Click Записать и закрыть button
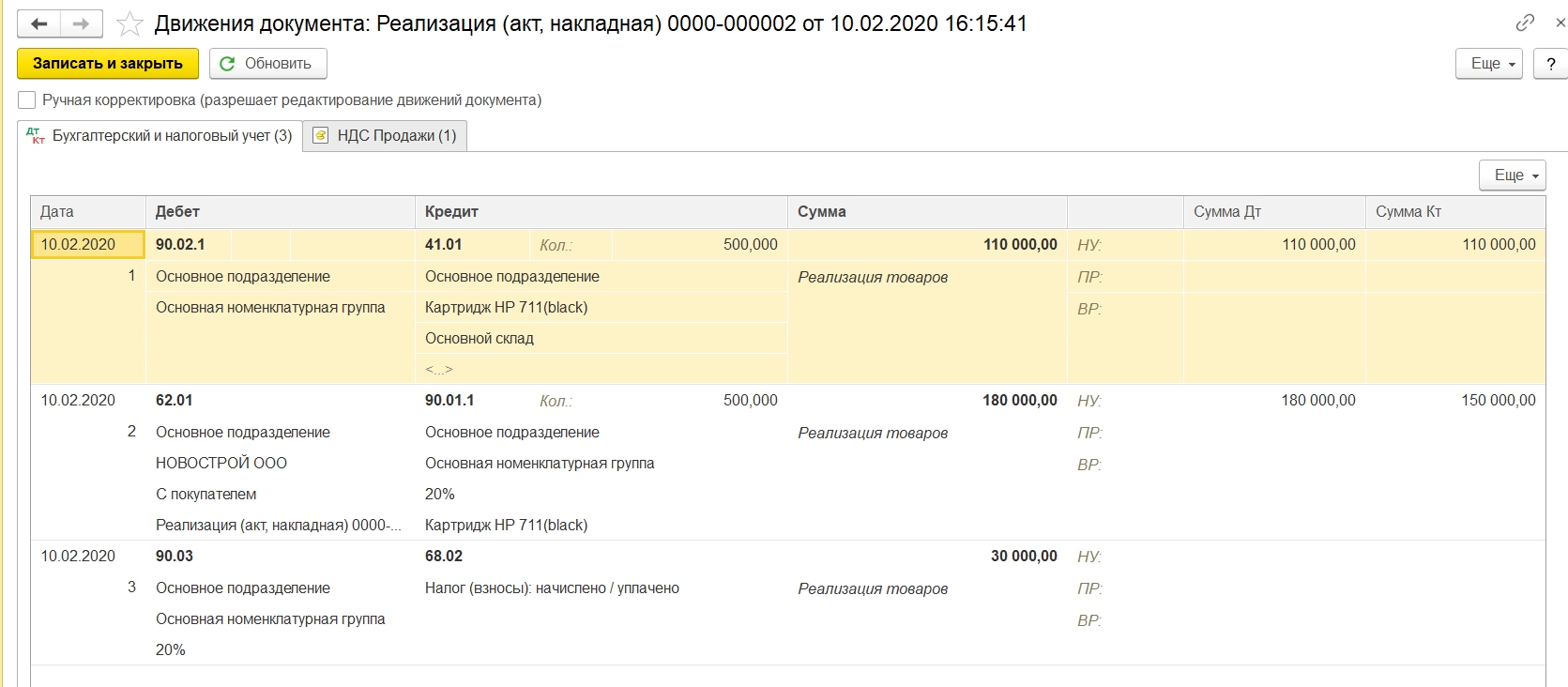This screenshot has height=687, width=1568. tap(108, 64)
